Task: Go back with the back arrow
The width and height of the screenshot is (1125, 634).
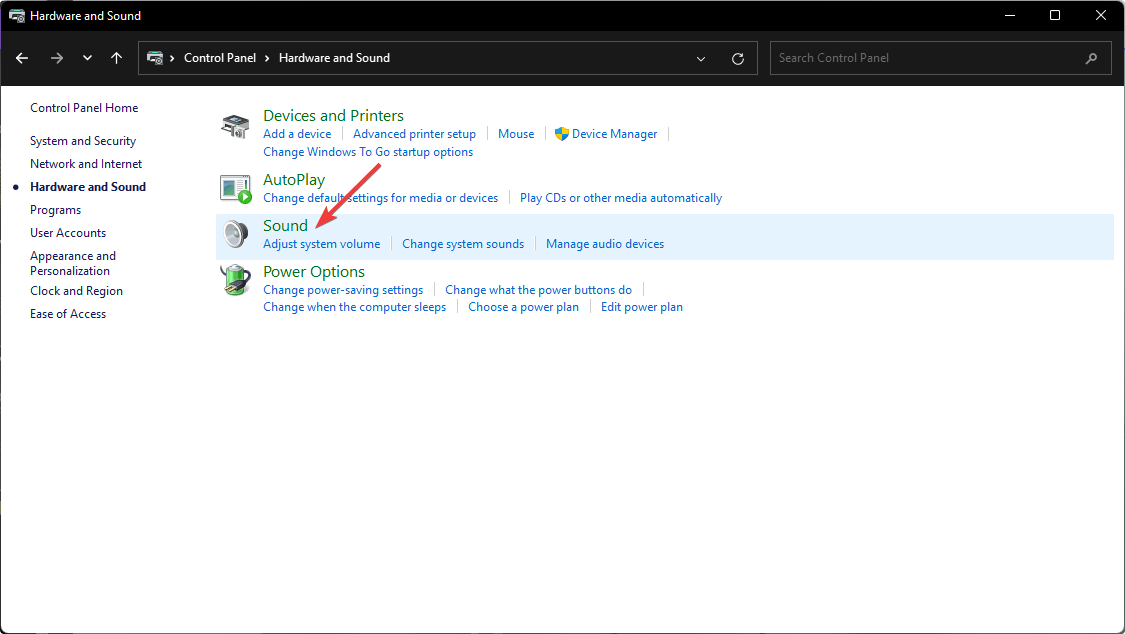Action: [22, 58]
